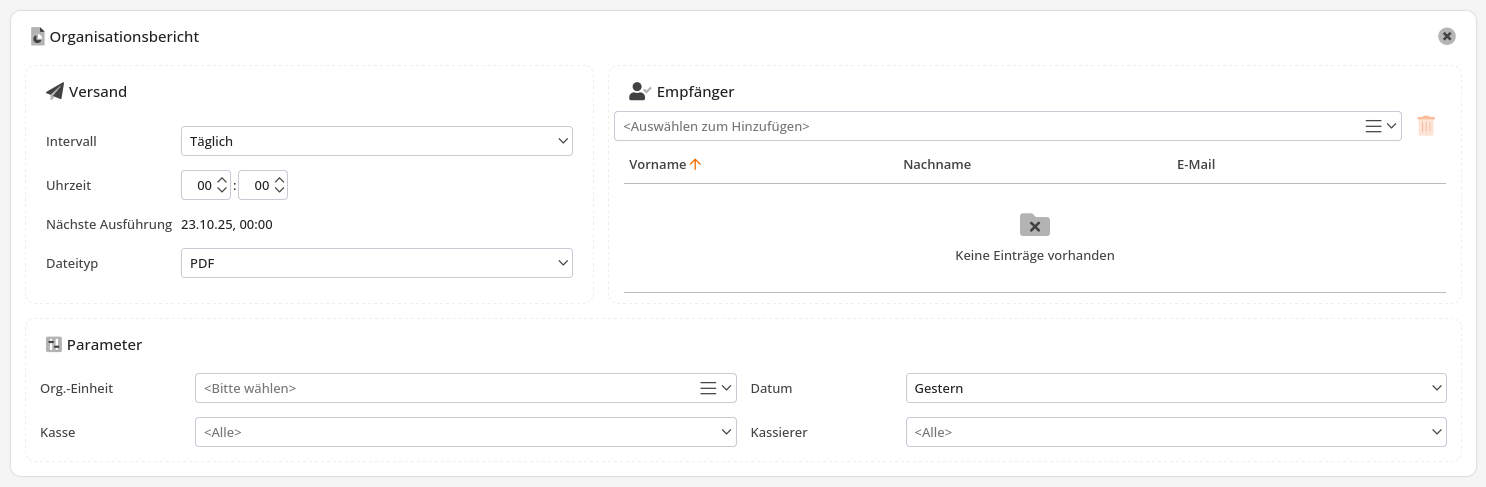Click the ascending sort arrow beside Vorname
The image size is (1486, 487).
coord(696,164)
